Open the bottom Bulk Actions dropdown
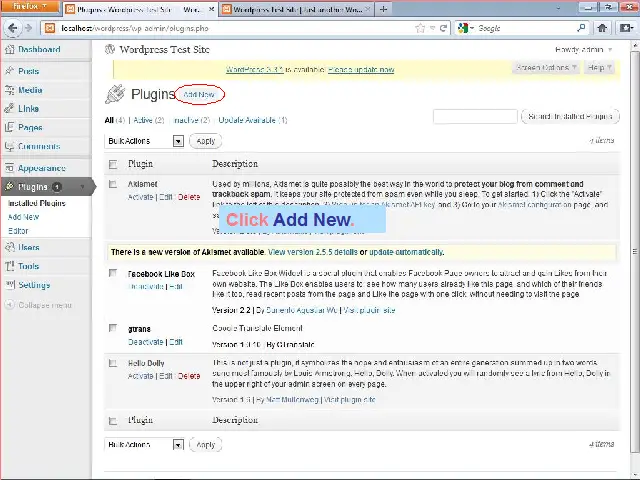640x480 pixels. (x=144, y=444)
